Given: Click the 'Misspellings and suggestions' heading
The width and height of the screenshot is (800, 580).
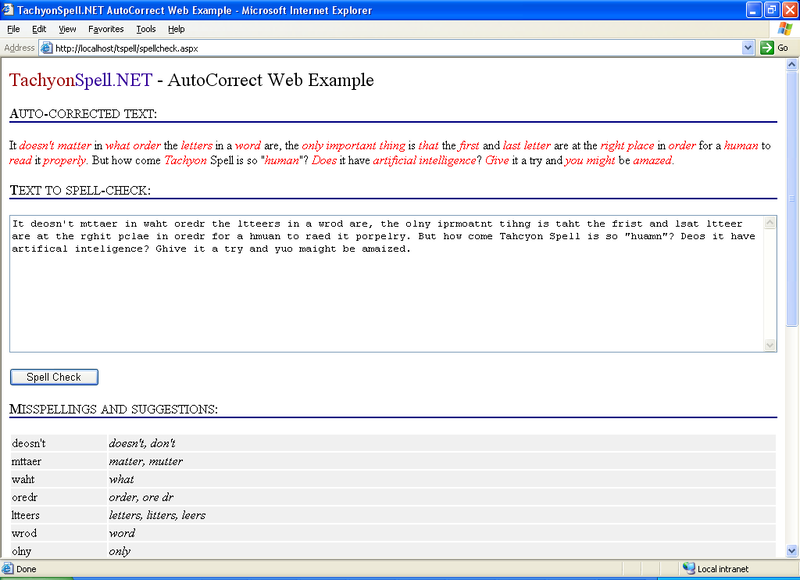Looking at the screenshot, I should 113,409.
